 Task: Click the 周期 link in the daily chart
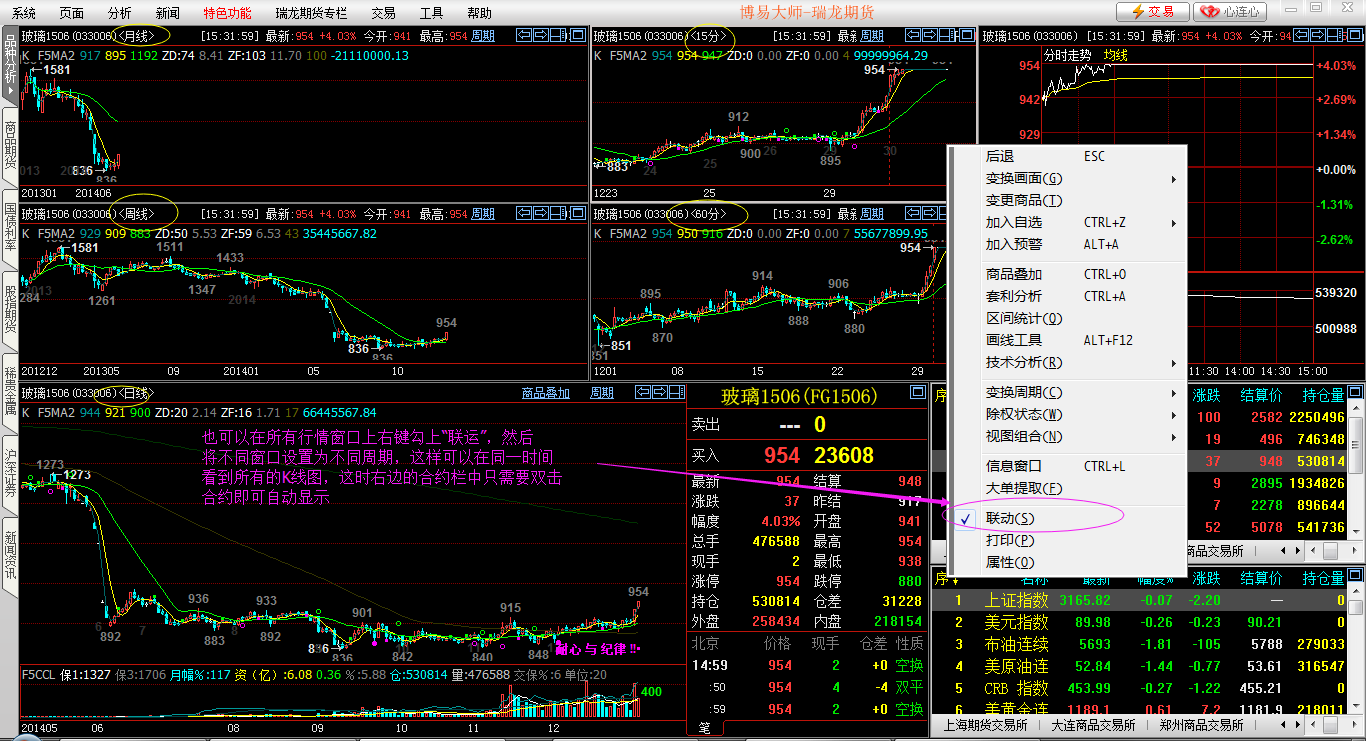point(602,393)
